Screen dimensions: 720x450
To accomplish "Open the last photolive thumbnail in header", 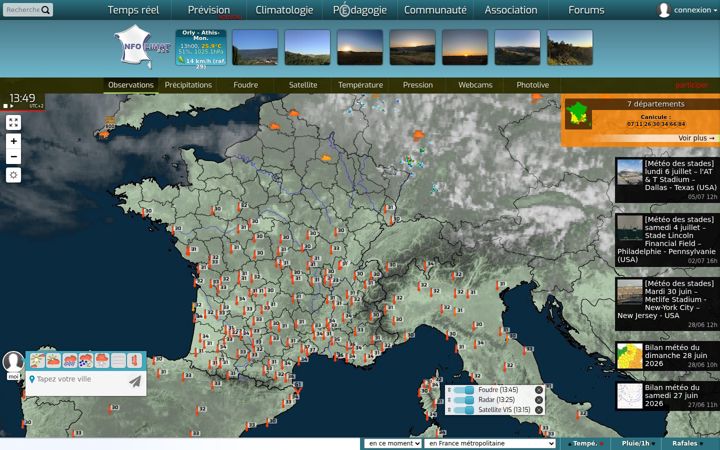I will pos(570,47).
